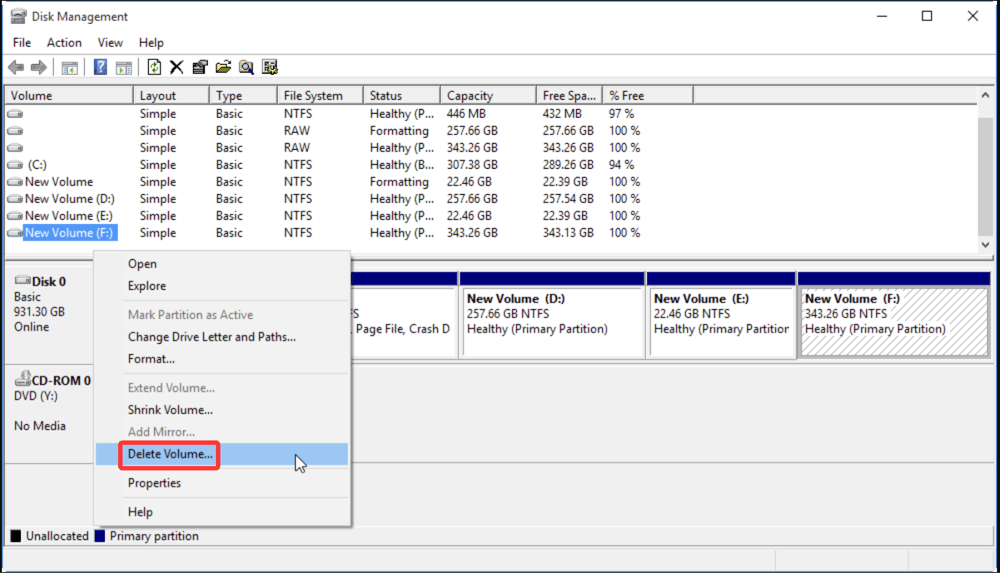Screen dimensions: 1000x573
Task: Toggle the Show/Hide Console Tree icon
Action: [70, 67]
